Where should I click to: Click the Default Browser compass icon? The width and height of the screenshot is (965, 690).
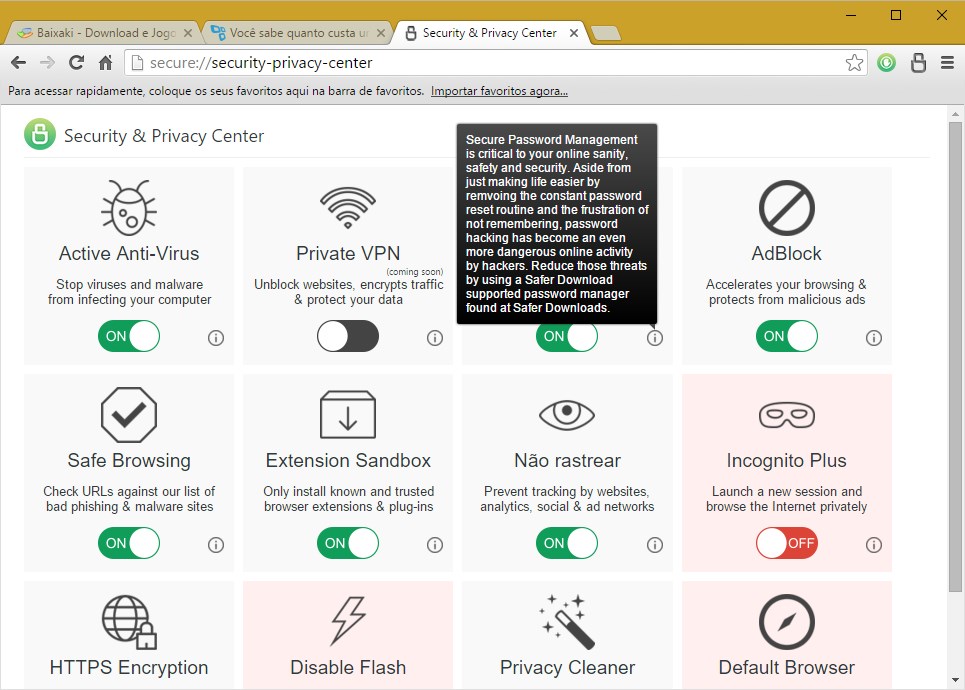pos(787,622)
